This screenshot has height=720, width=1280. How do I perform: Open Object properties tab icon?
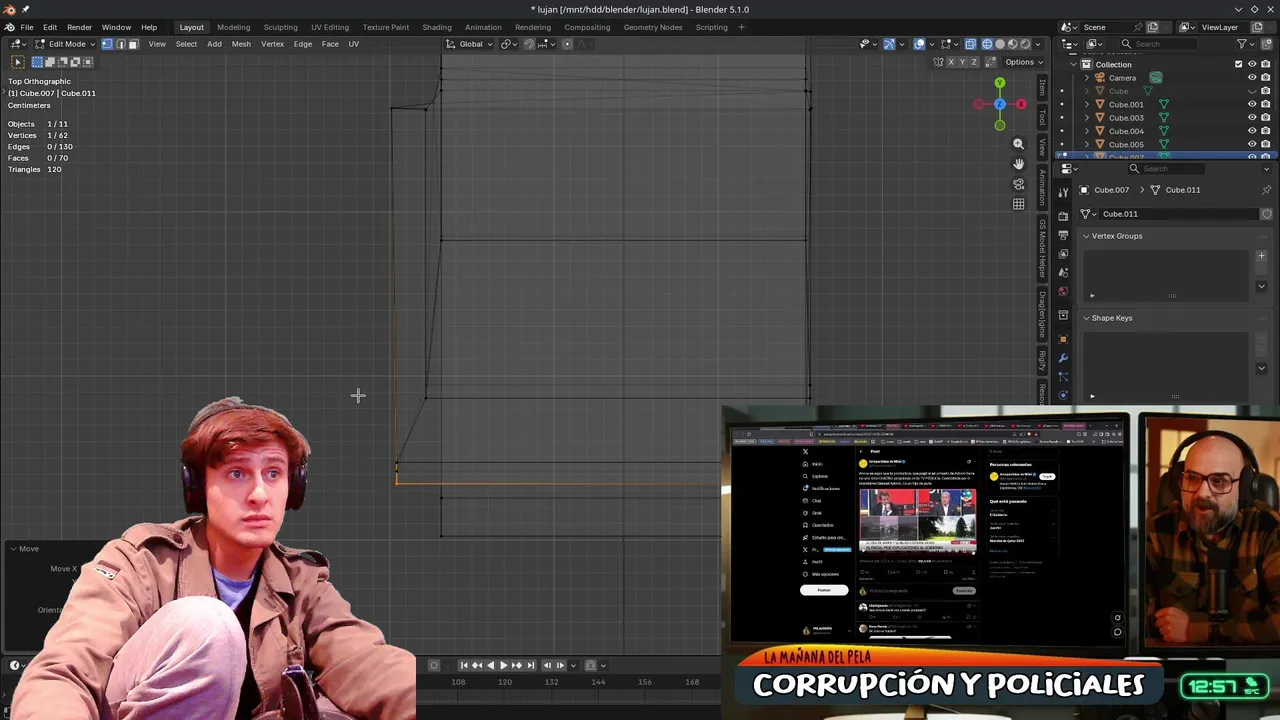click(1063, 339)
